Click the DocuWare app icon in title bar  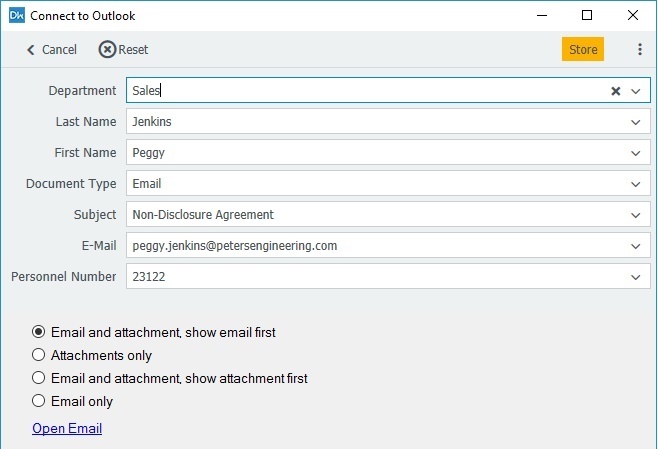[16, 16]
